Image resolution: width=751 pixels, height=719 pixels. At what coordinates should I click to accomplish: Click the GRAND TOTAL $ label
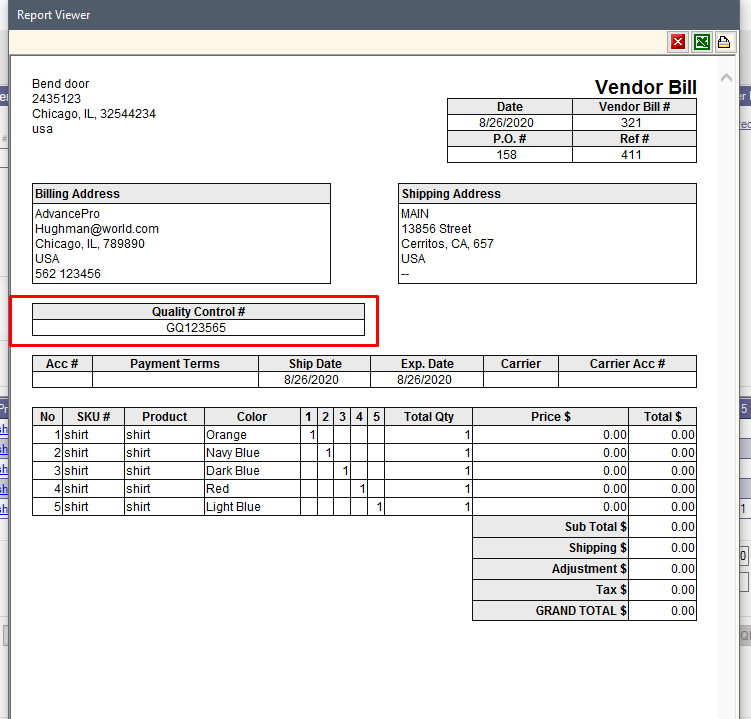tap(581, 611)
